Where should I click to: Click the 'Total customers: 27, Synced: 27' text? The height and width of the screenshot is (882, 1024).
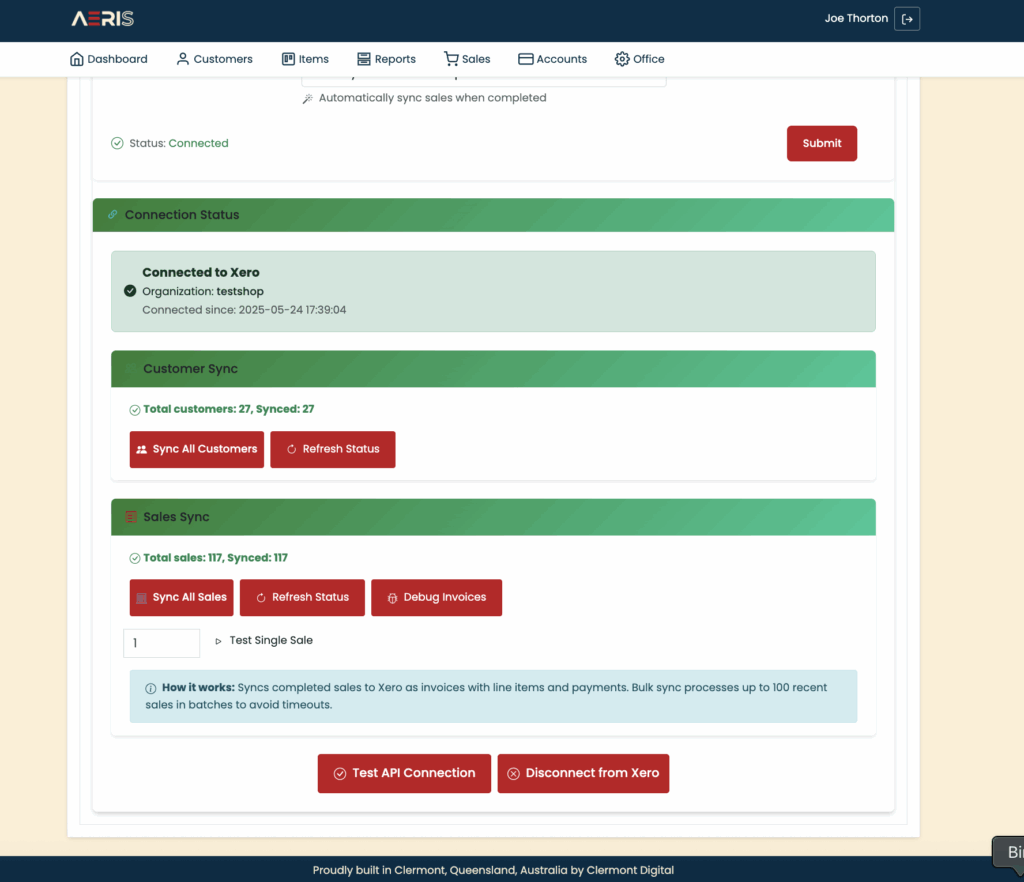229,409
